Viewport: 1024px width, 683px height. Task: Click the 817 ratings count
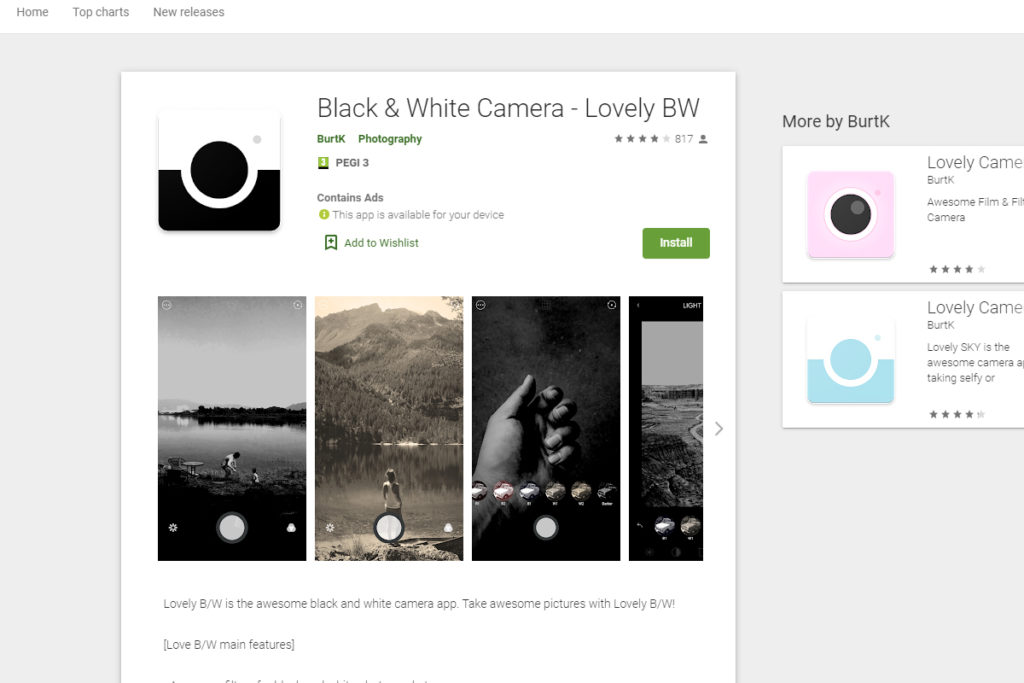[x=684, y=139]
